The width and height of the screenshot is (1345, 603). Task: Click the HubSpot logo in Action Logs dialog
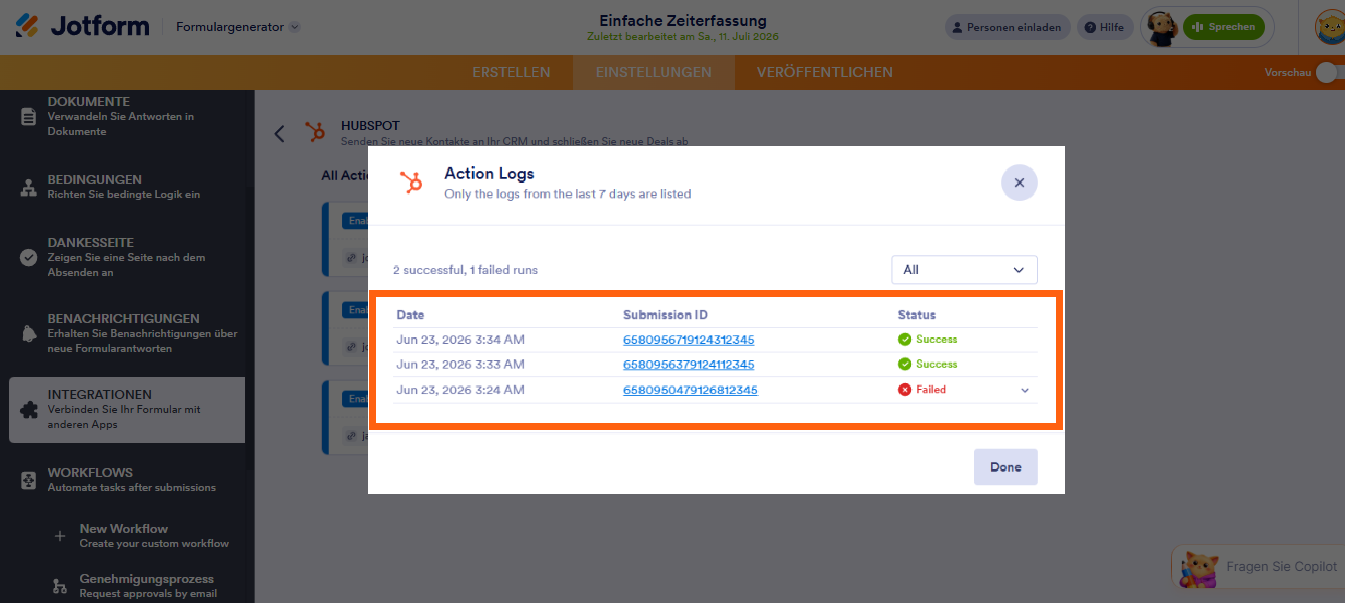(x=410, y=182)
